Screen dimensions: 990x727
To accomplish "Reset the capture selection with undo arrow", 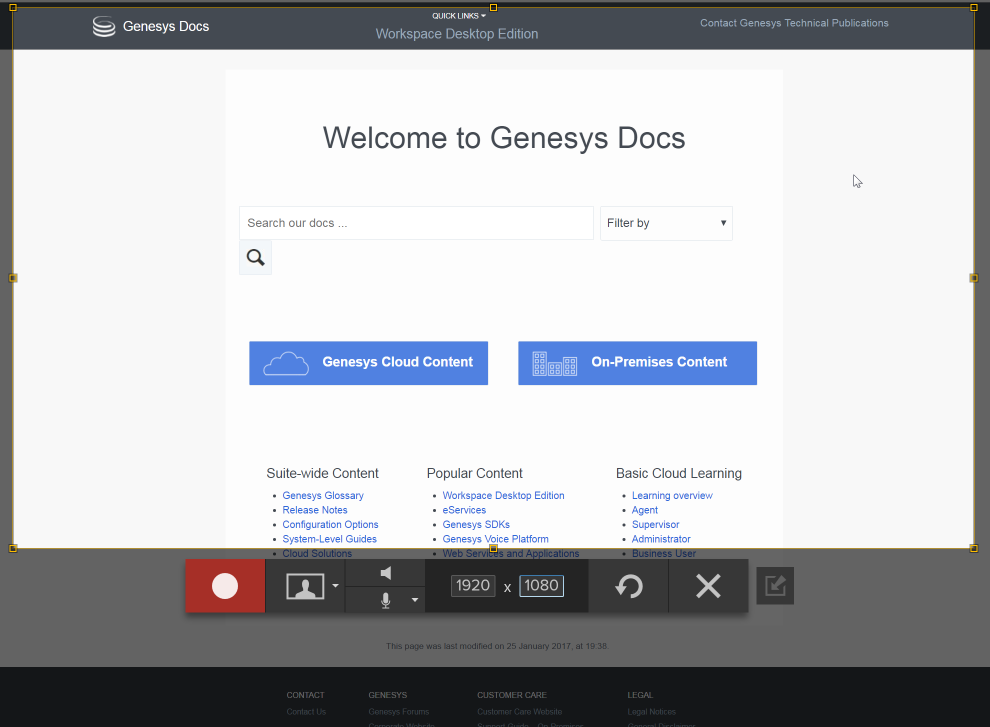I will (x=628, y=586).
